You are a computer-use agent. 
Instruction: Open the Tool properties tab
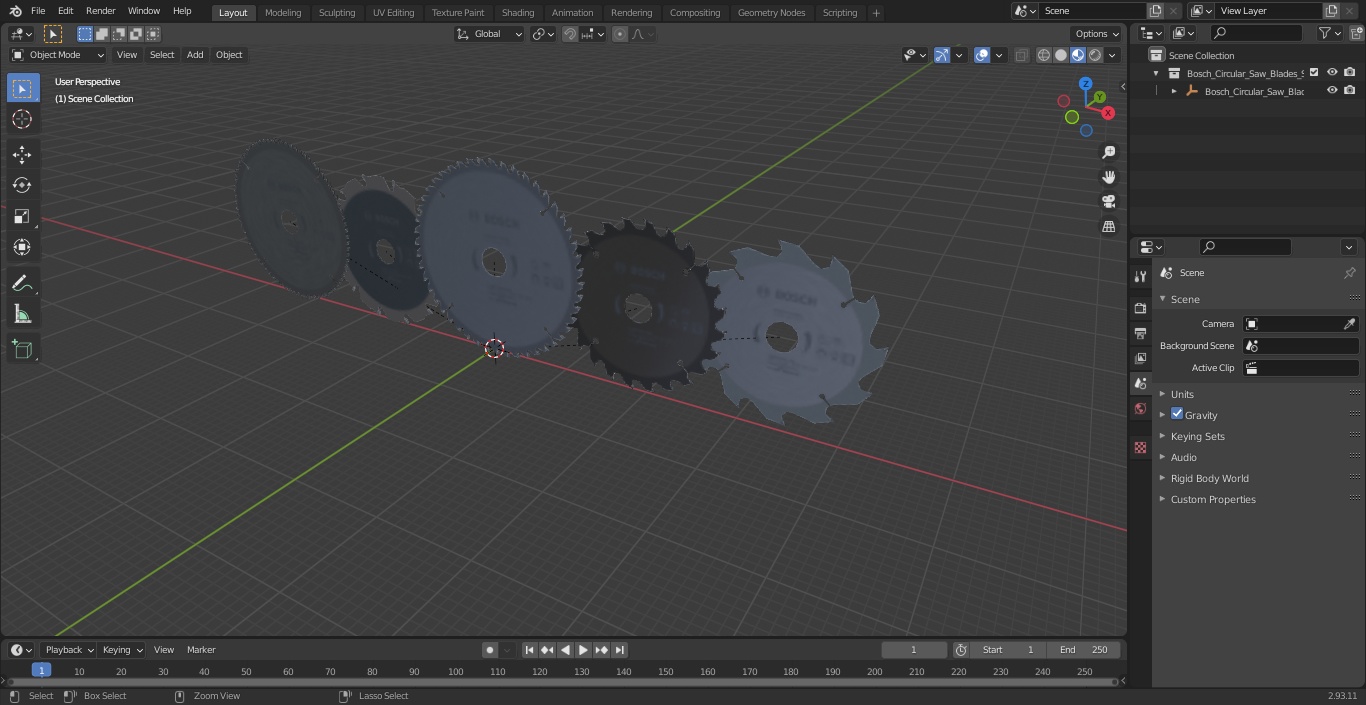click(1140, 276)
